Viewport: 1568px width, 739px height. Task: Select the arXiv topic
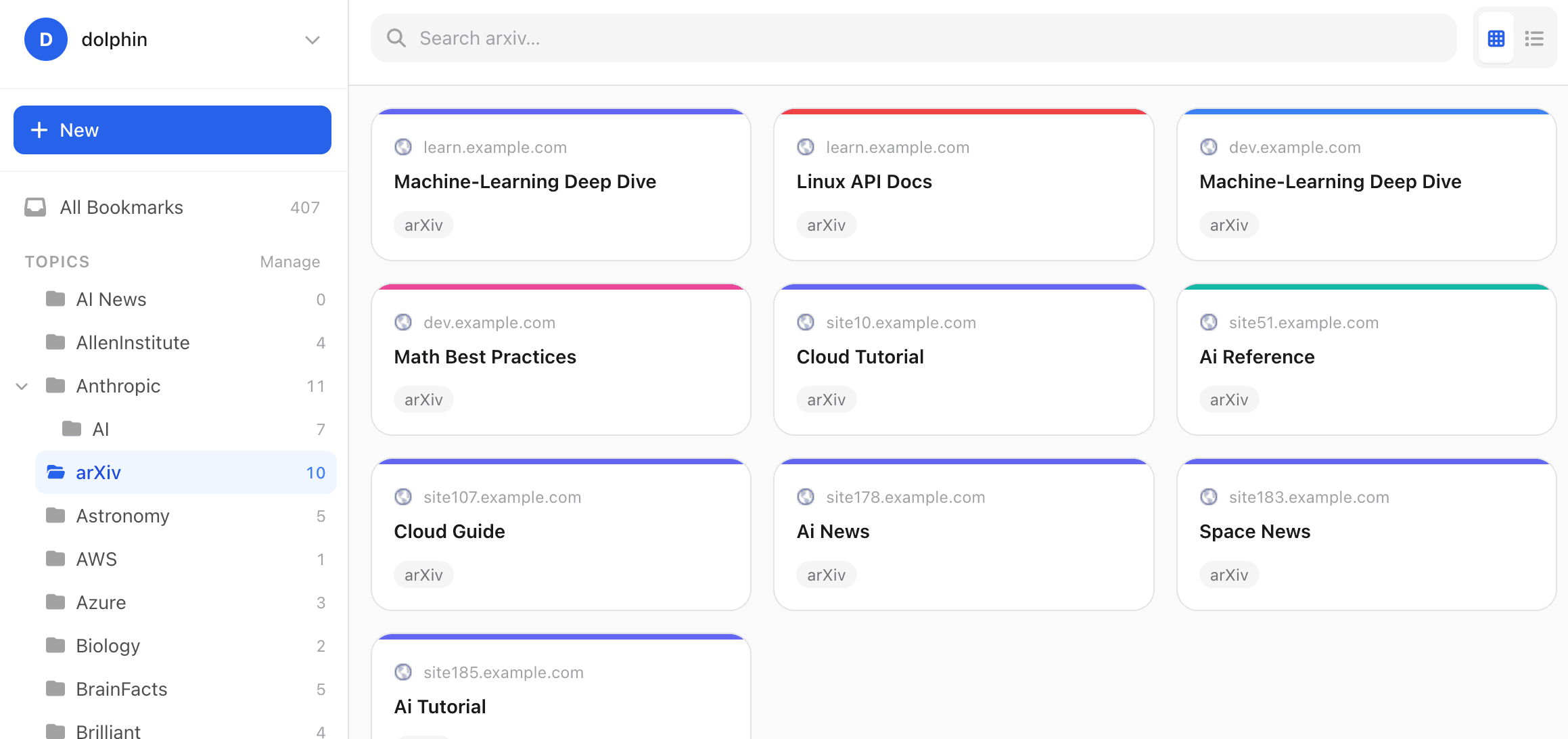pyautogui.click(x=186, y=472)
